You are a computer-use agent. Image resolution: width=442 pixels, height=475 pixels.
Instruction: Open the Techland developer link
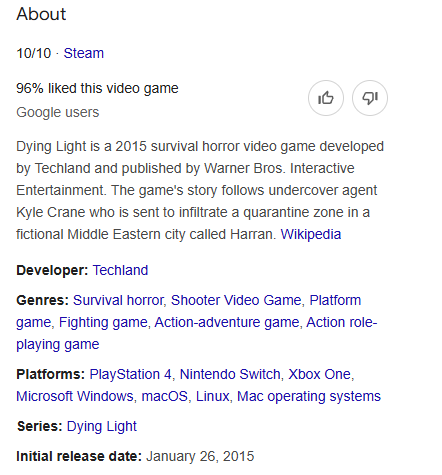[x=120, y=270]
